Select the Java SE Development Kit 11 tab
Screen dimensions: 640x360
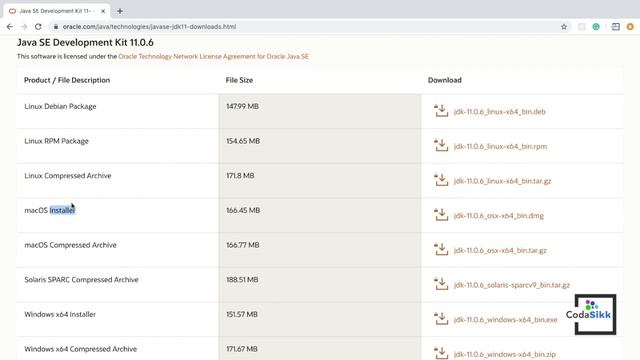[56, 11]
